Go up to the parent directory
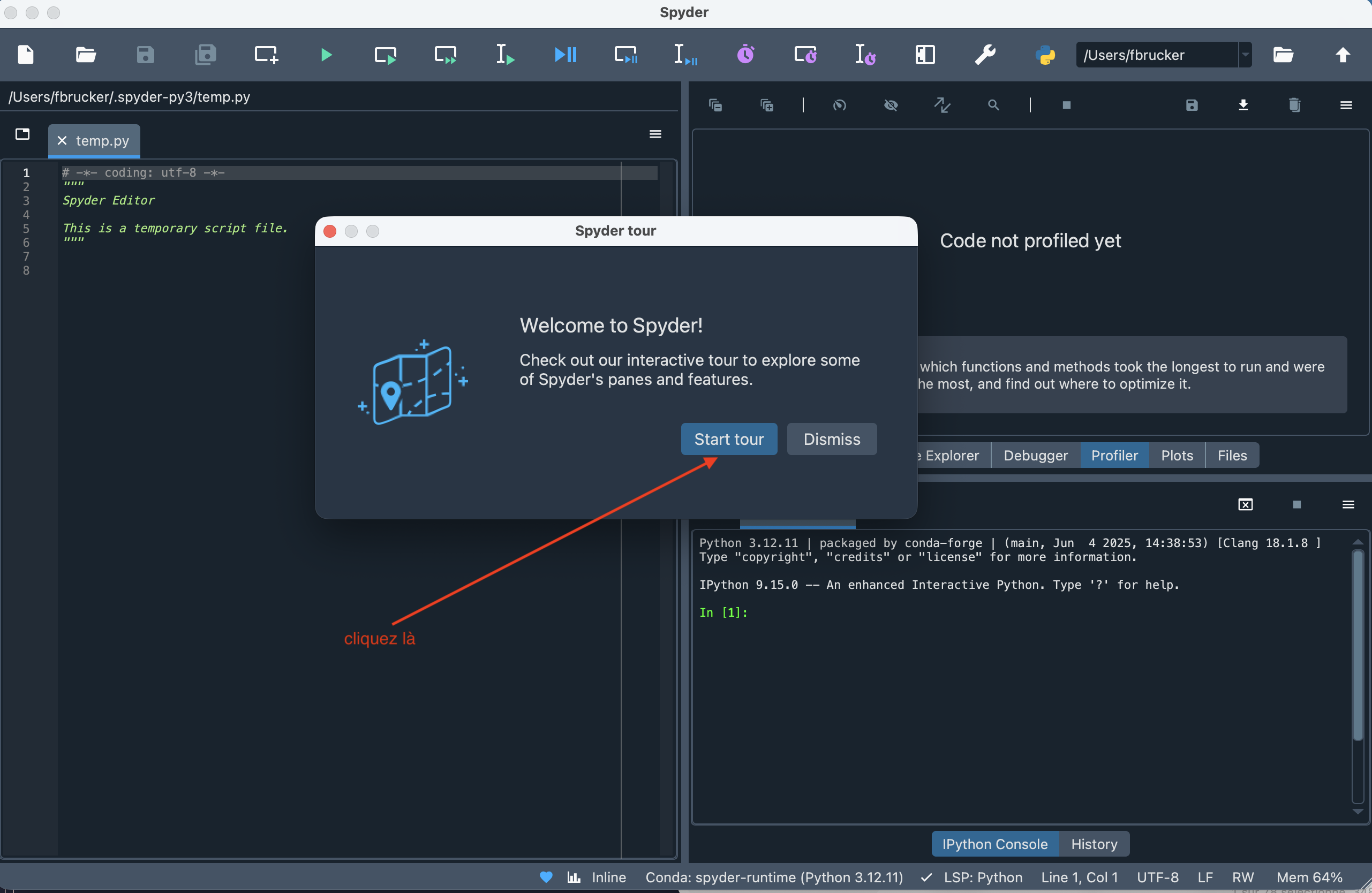This screenshot has height=893, width=1372. pos(1343,55)
